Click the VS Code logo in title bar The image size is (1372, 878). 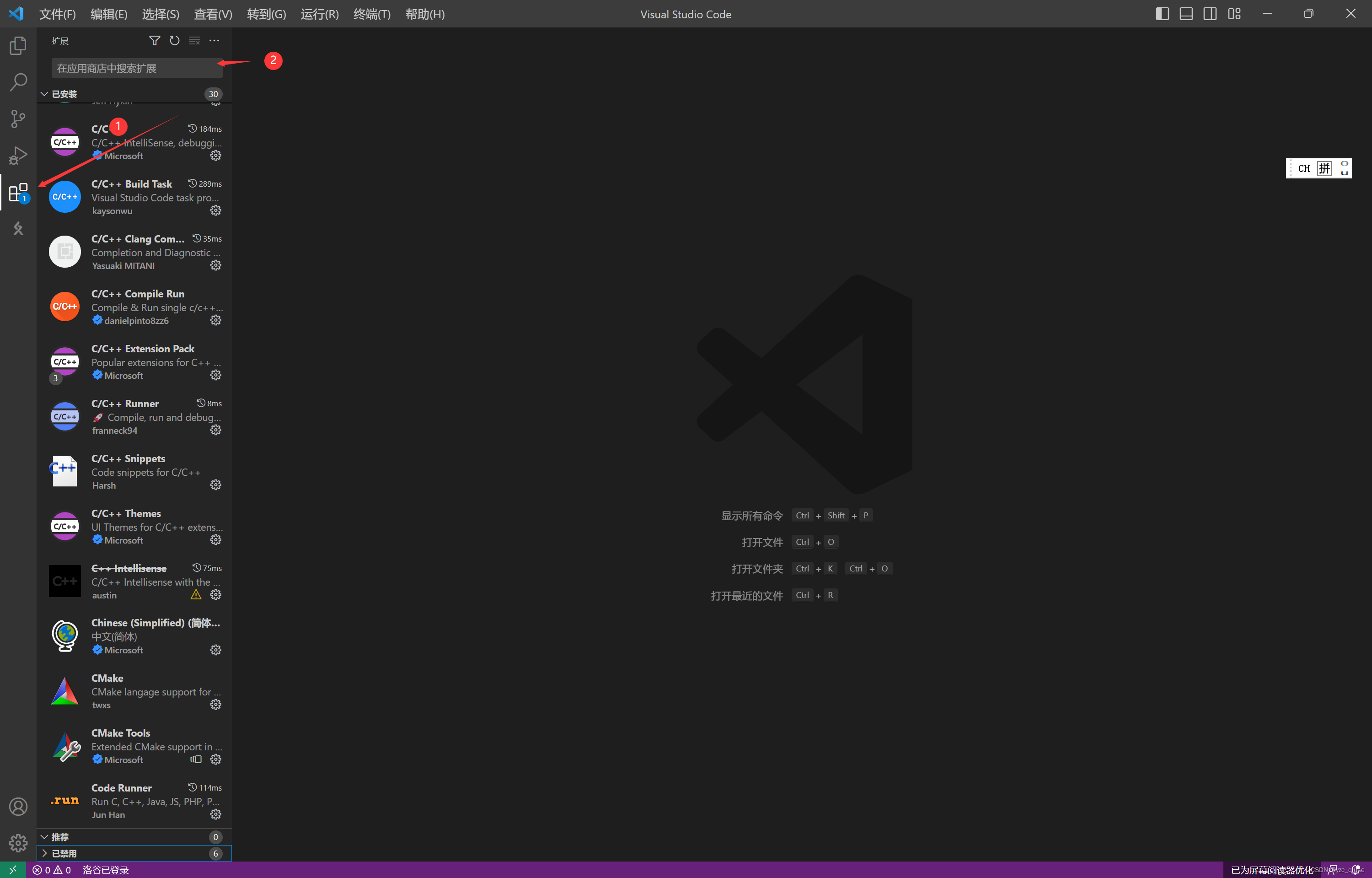(16, 14)
